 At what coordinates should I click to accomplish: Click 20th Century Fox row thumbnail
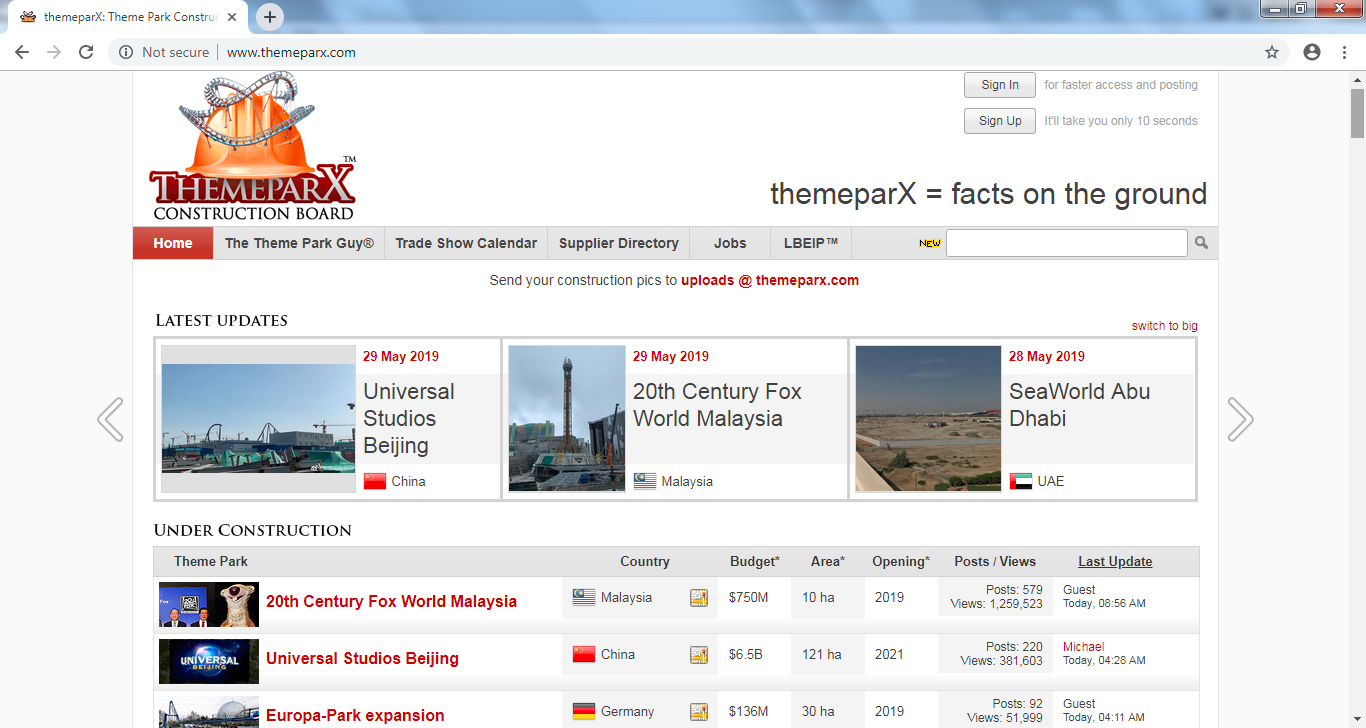pyautogui.click(x=209, y=605)
